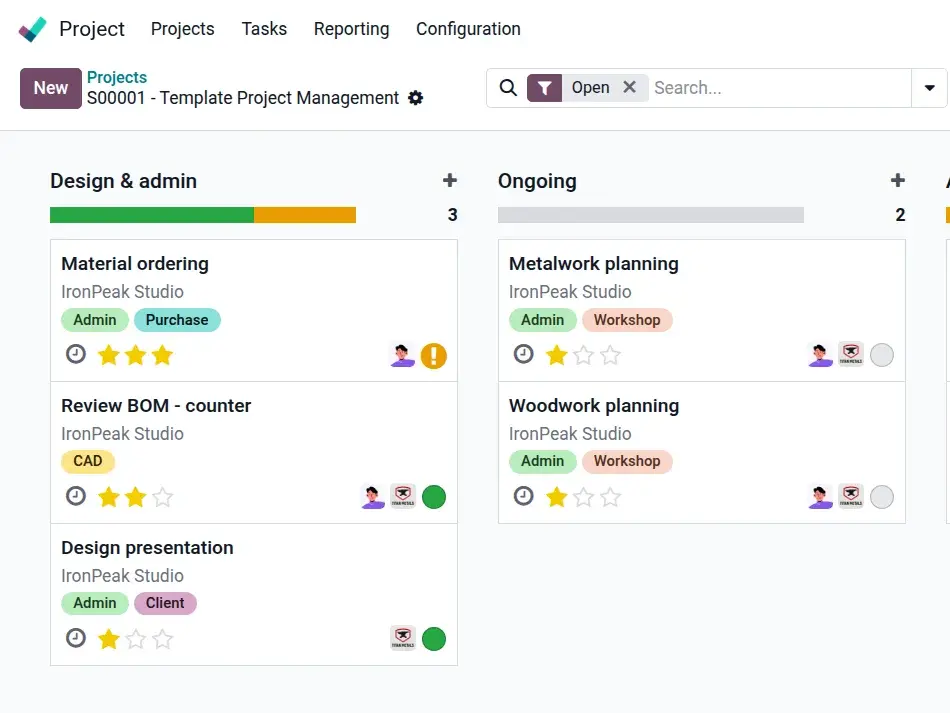Set third star priority on Review BOM - counter
Image resolution: width=950 pixels, height=713 pixels.
click(x=162, y=497)
